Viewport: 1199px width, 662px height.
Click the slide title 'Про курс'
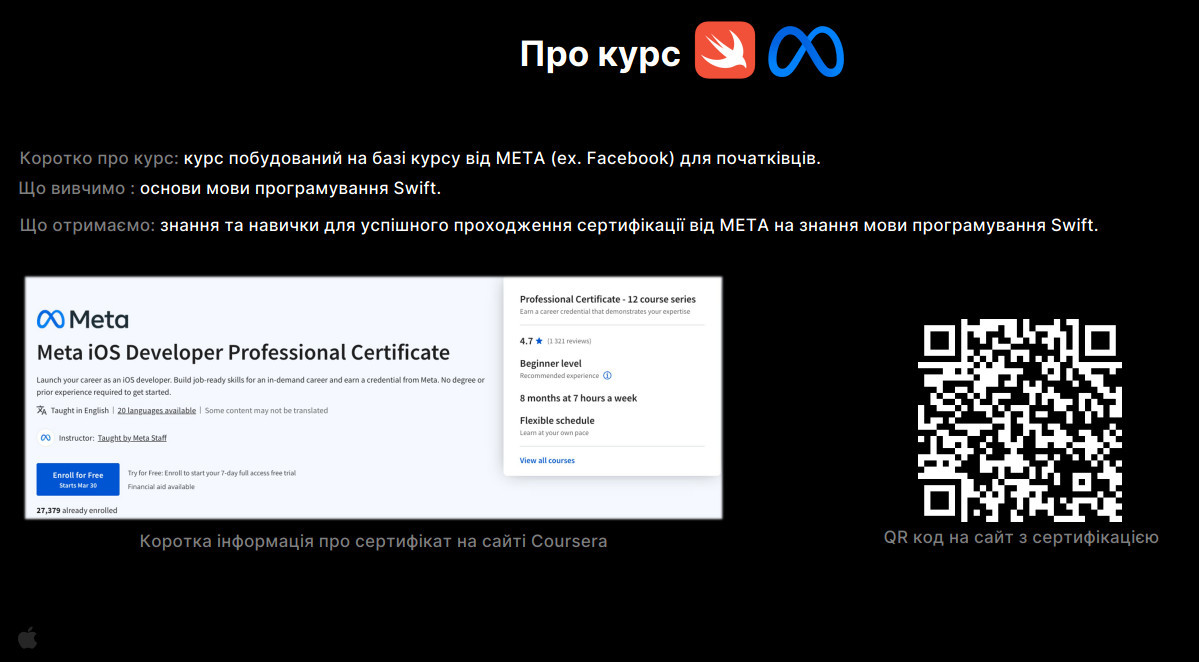(600, 54)
